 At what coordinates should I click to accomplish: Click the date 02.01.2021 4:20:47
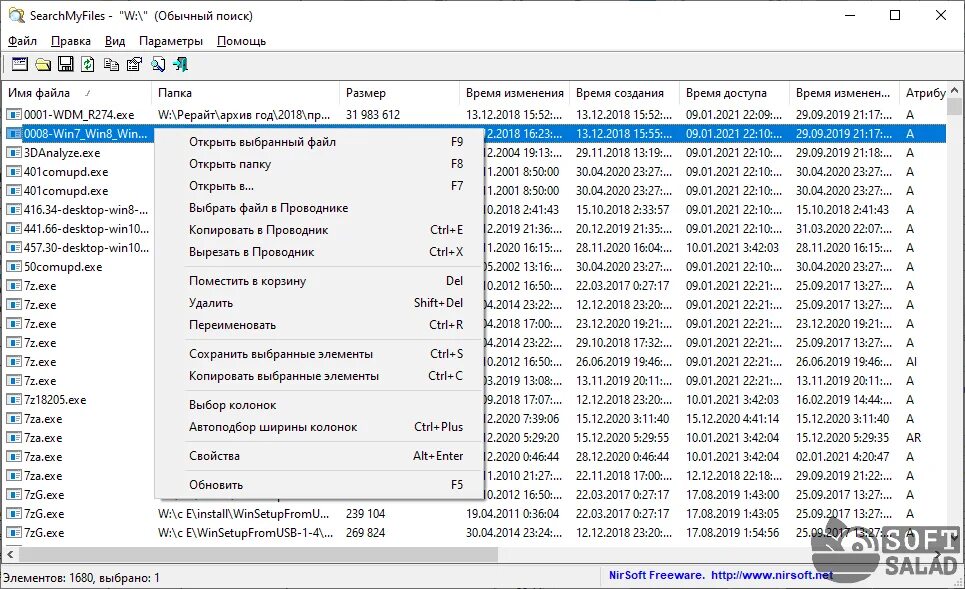(842, 457)
